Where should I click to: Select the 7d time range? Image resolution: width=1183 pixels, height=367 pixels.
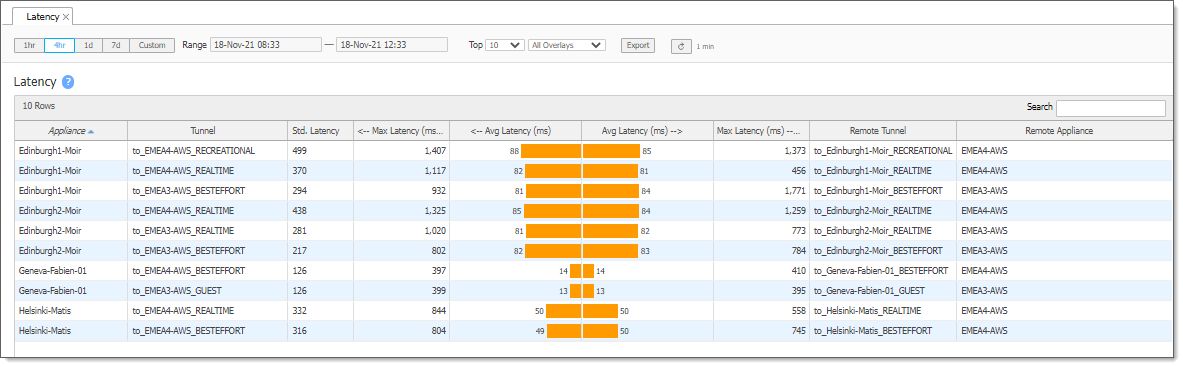[115, 45]
